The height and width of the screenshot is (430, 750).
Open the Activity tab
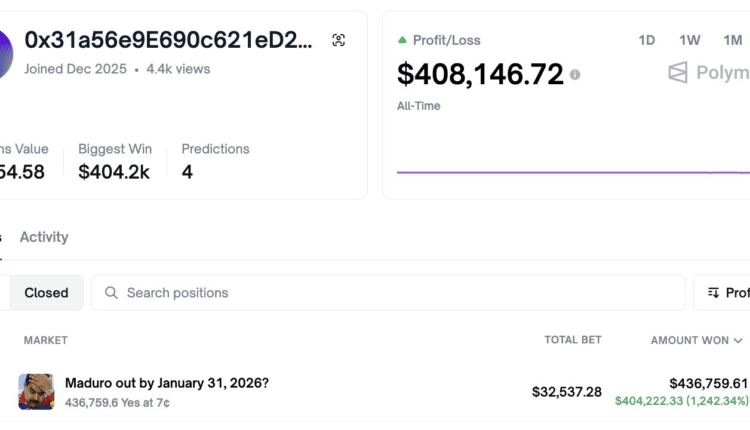[44, 237]
